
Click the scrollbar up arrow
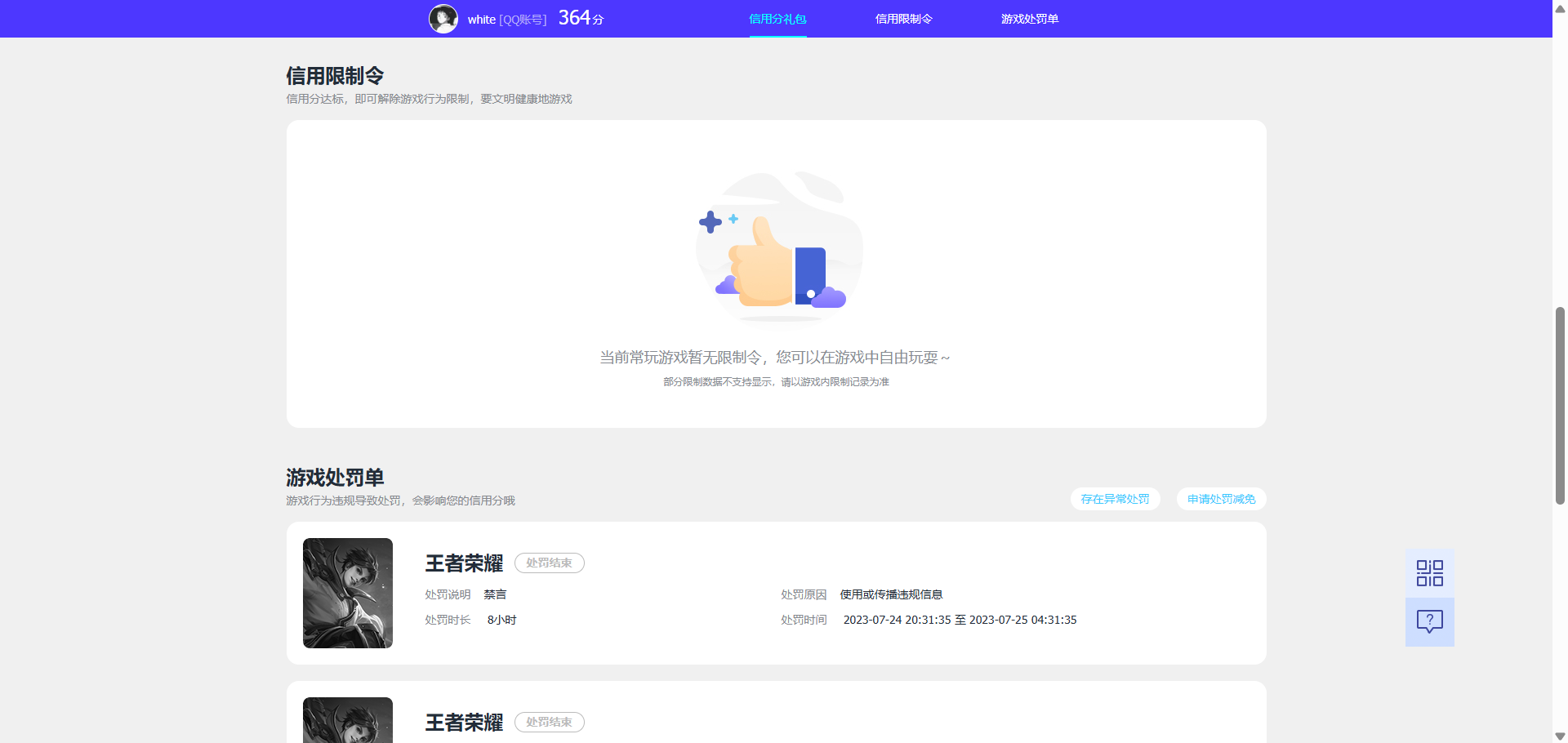tap(1560, 8)
